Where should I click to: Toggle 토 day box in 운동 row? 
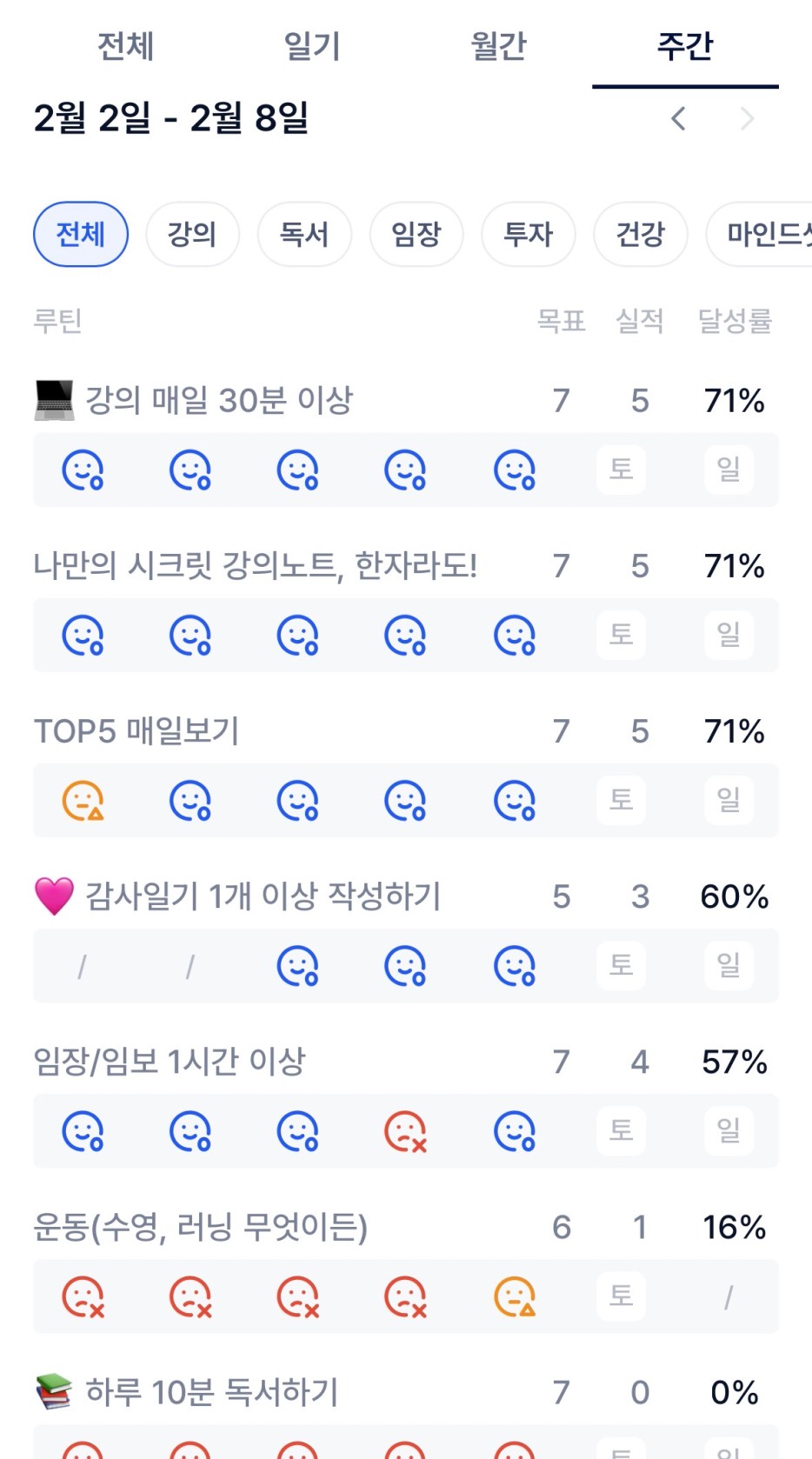(621, 1296)
